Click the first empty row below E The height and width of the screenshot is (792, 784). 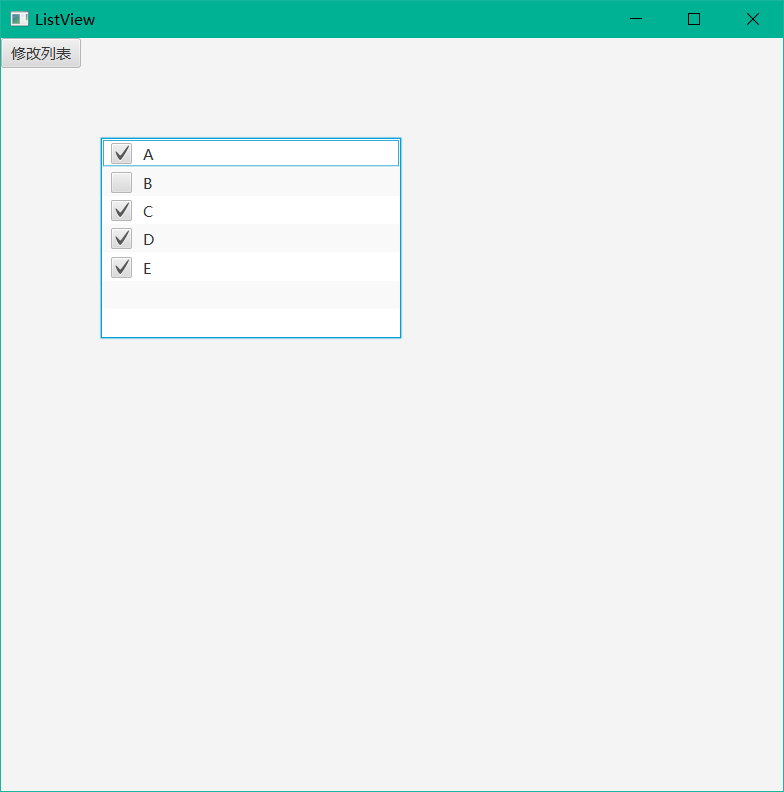(x=251, y=295)
